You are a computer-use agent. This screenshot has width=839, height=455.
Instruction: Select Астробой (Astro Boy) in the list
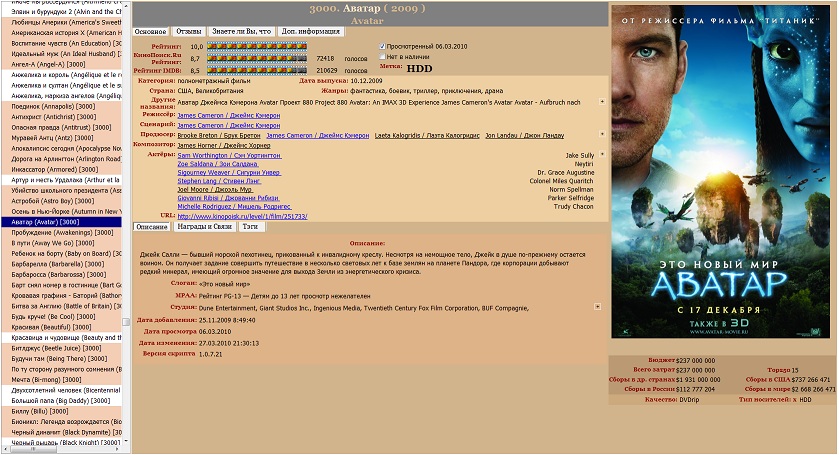coord(62,201)
